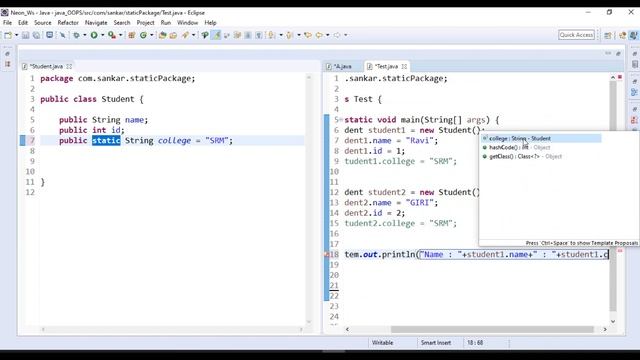
Task: Toggle Skip All Breakpoints icon
Action: click(62, 35)
